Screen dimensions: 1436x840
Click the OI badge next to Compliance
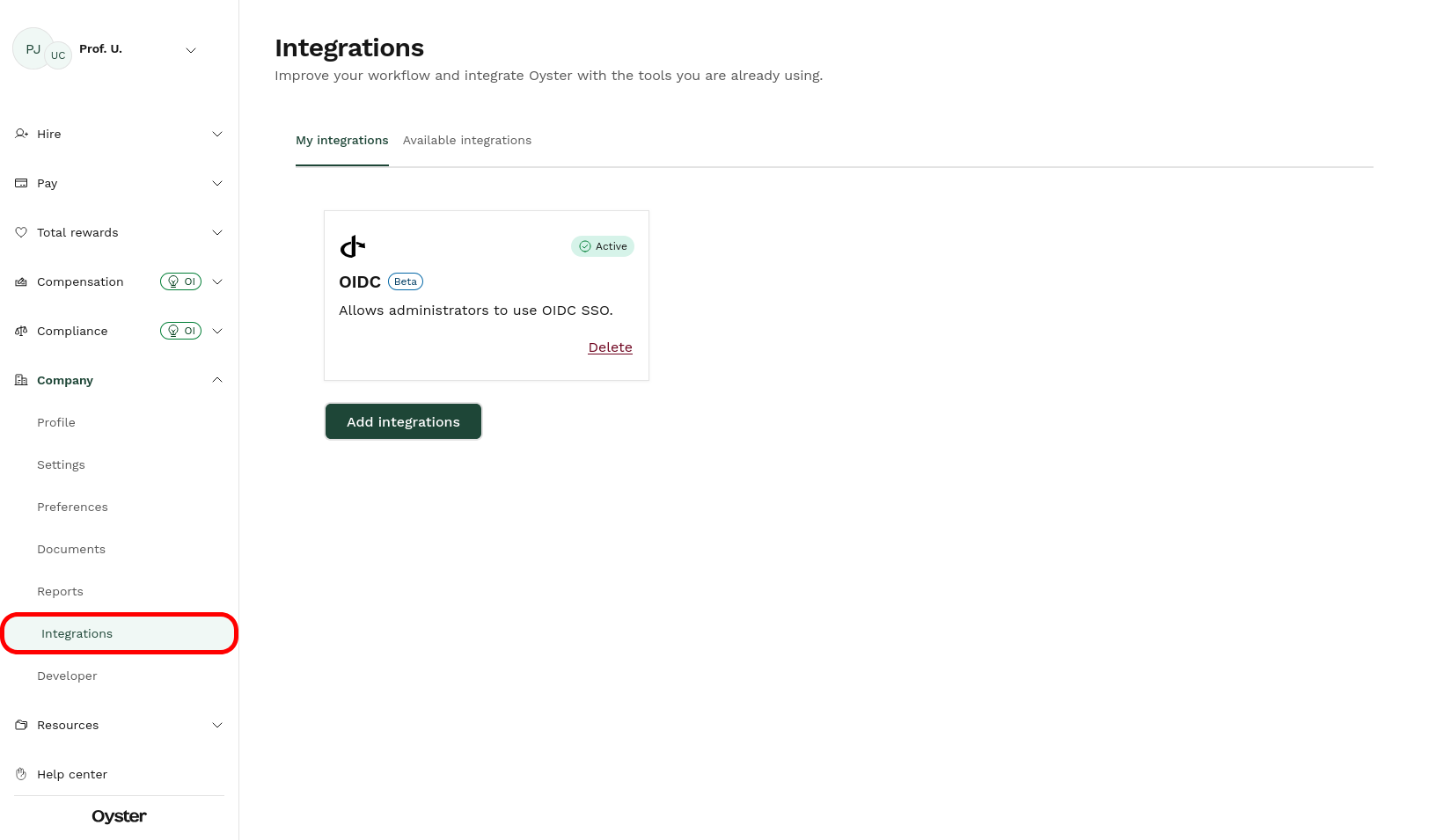tap(183, 331)
